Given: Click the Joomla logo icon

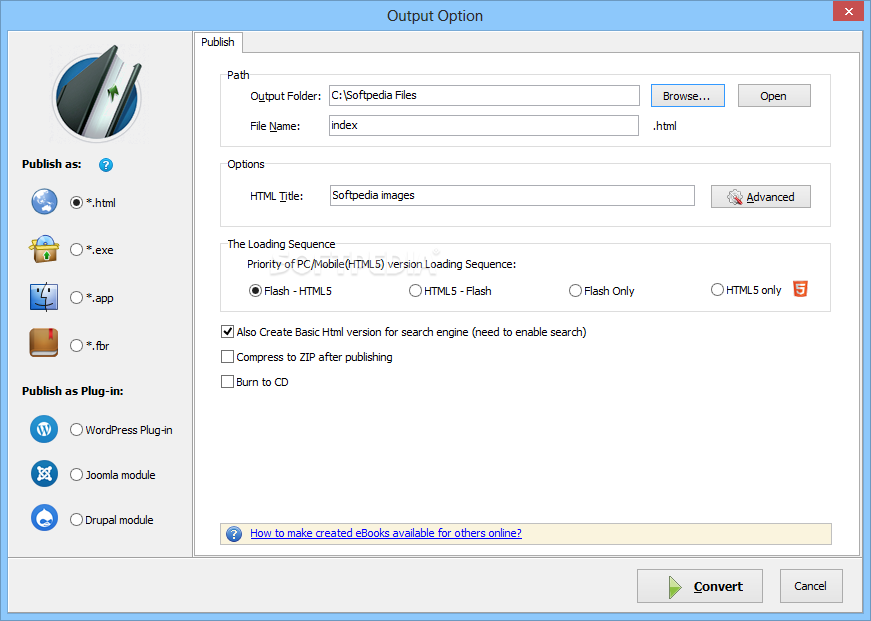Looking at the screenshot, I should 44,474.
